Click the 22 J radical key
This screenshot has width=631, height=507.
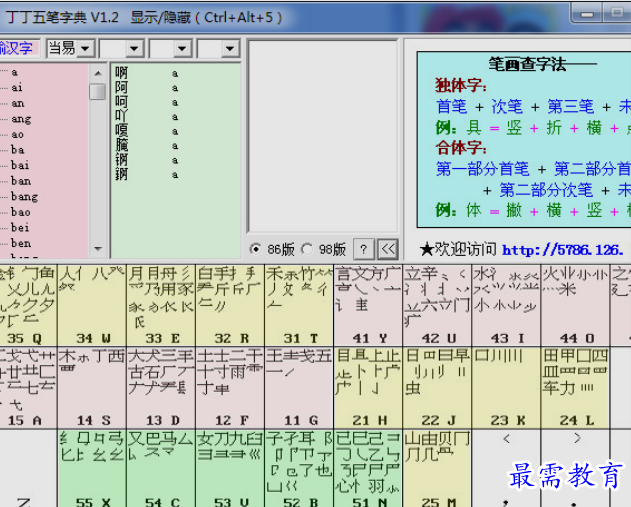[x=437, y=387]
